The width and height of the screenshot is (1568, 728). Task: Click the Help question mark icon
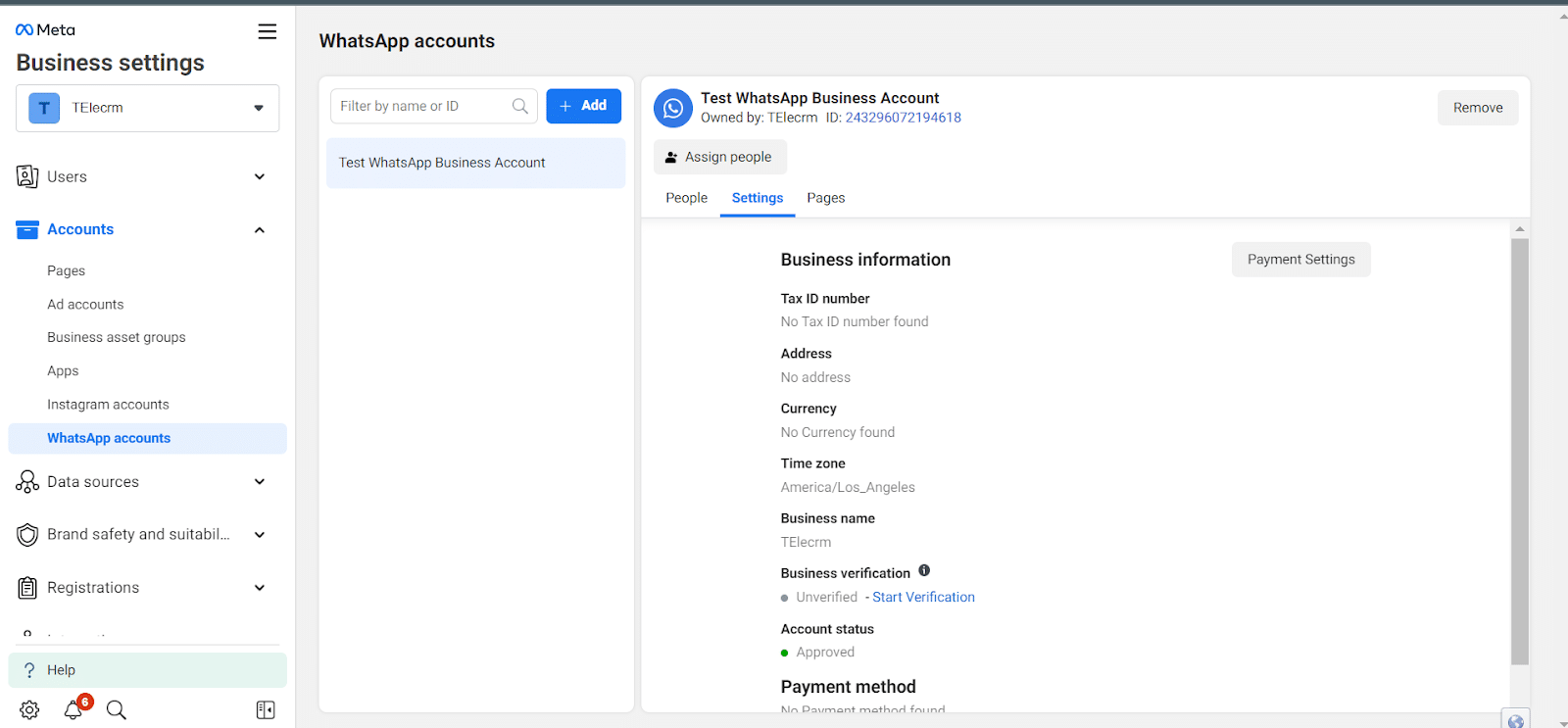click(x=29, y=670)
